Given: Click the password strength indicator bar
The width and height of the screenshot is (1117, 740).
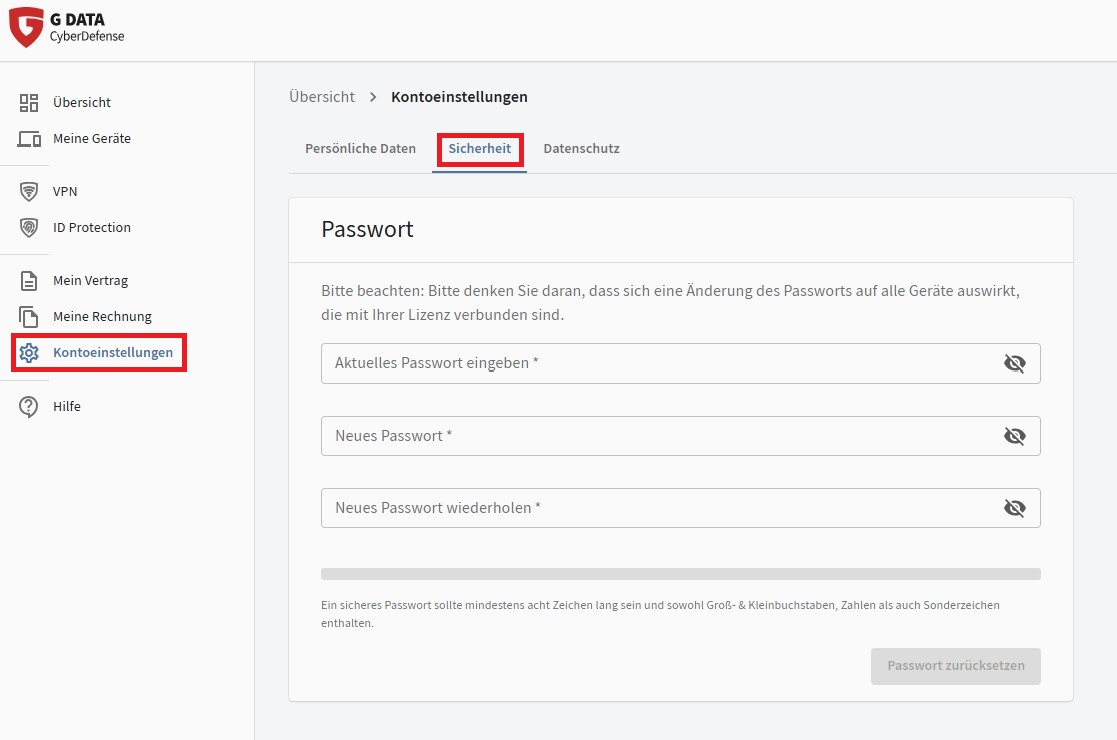Looking at the screenshot, I should click(x=680, y=574).
